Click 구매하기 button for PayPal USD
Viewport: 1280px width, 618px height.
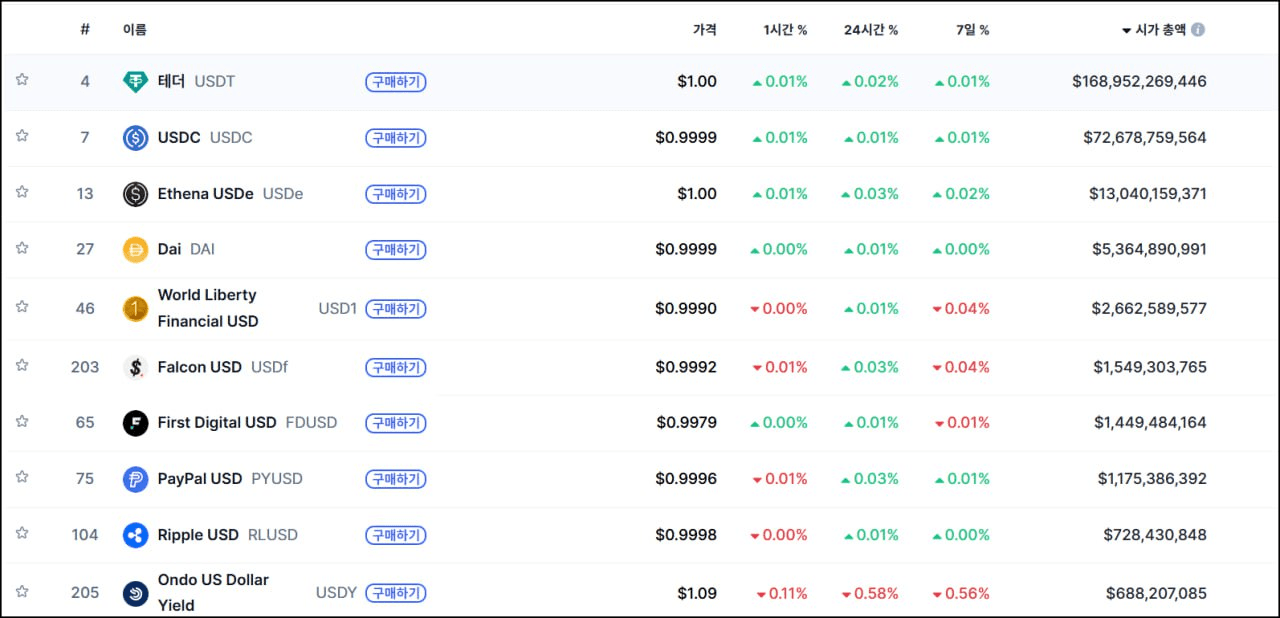pos(396,479)
